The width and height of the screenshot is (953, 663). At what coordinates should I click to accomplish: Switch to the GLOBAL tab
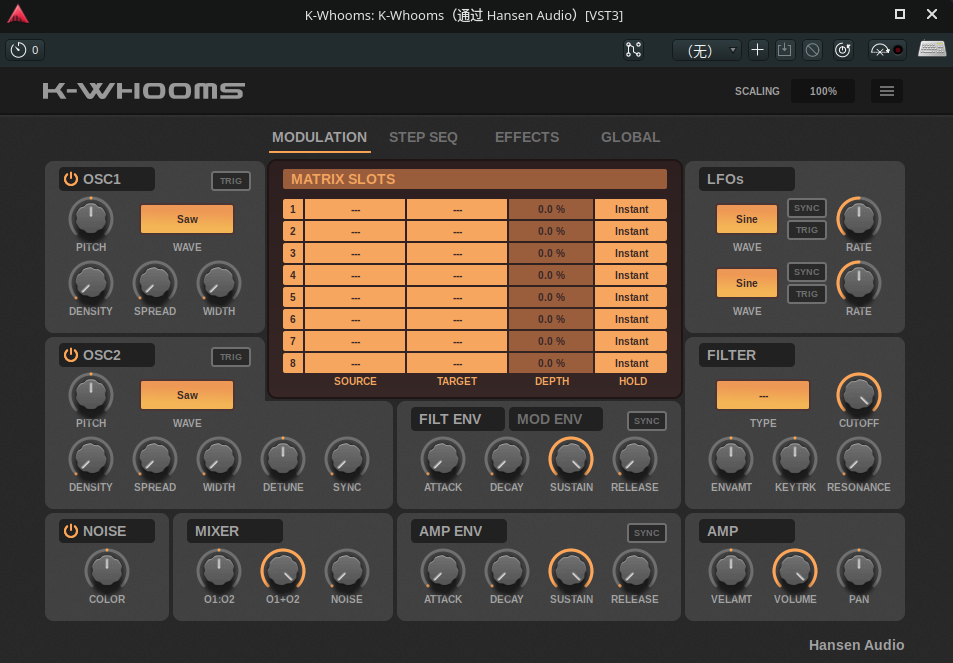630,137
